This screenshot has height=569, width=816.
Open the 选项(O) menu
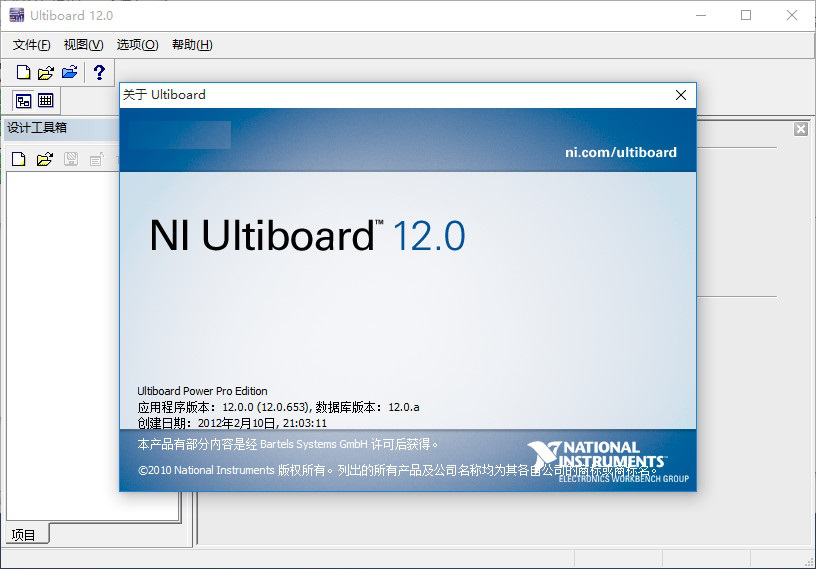click(x=137, y=45)
